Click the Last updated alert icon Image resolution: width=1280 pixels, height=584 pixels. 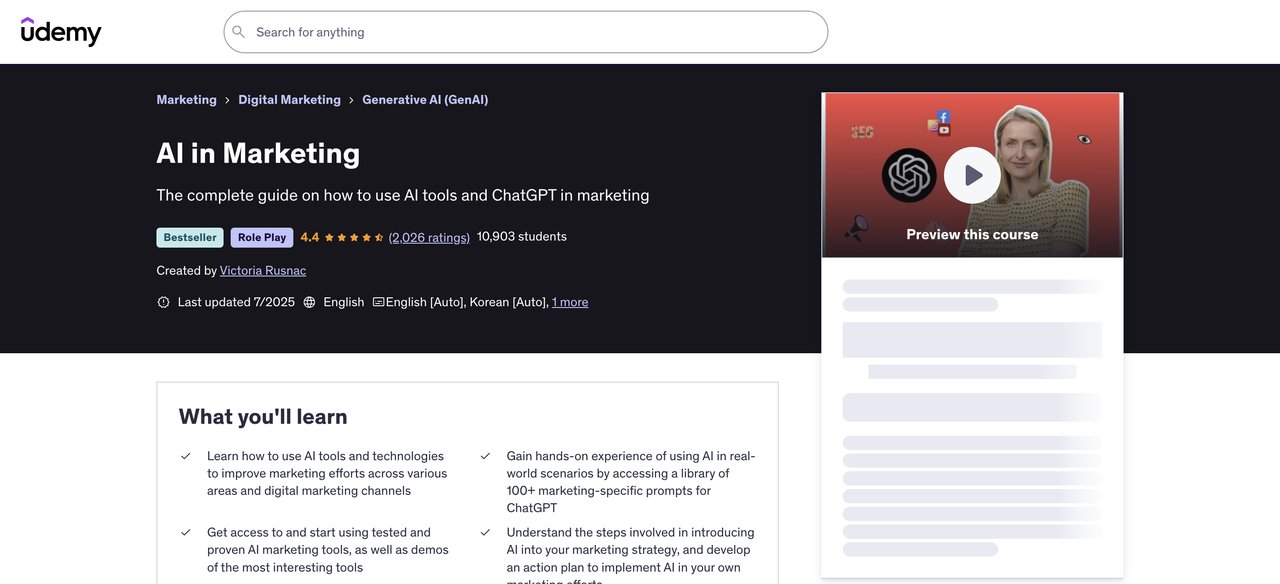coord(164,302)
